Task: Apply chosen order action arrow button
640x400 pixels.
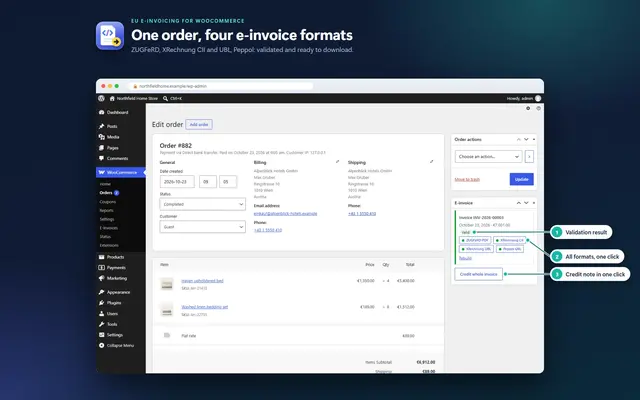Action: tap(529, 156)
